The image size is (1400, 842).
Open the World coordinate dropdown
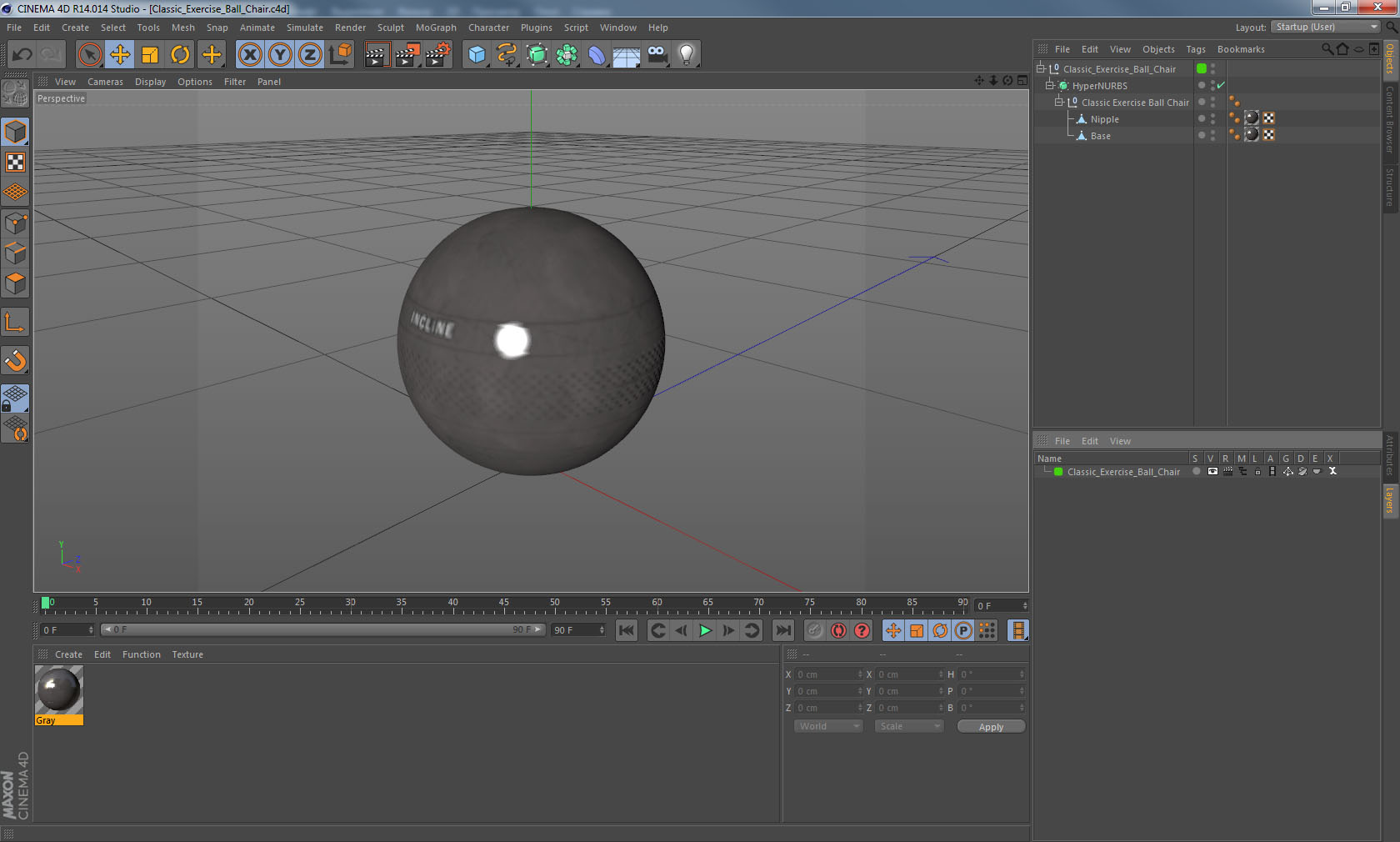point(827,726)
